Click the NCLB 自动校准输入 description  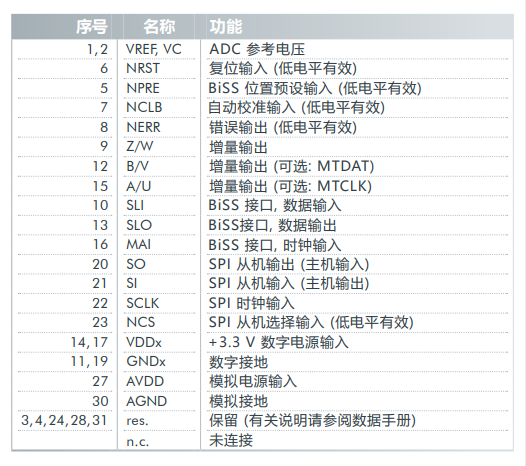296,108
